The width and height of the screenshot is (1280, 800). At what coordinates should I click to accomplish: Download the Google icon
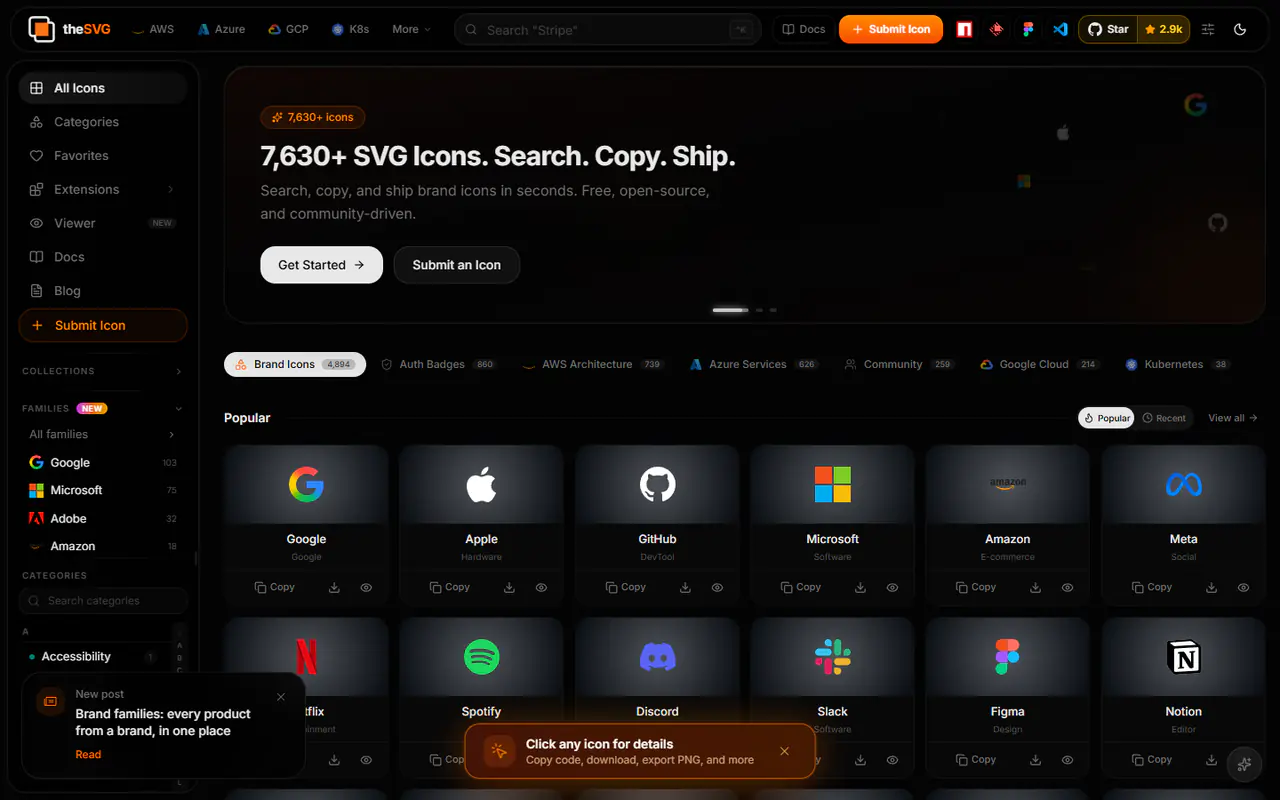(x=334, y=587)
